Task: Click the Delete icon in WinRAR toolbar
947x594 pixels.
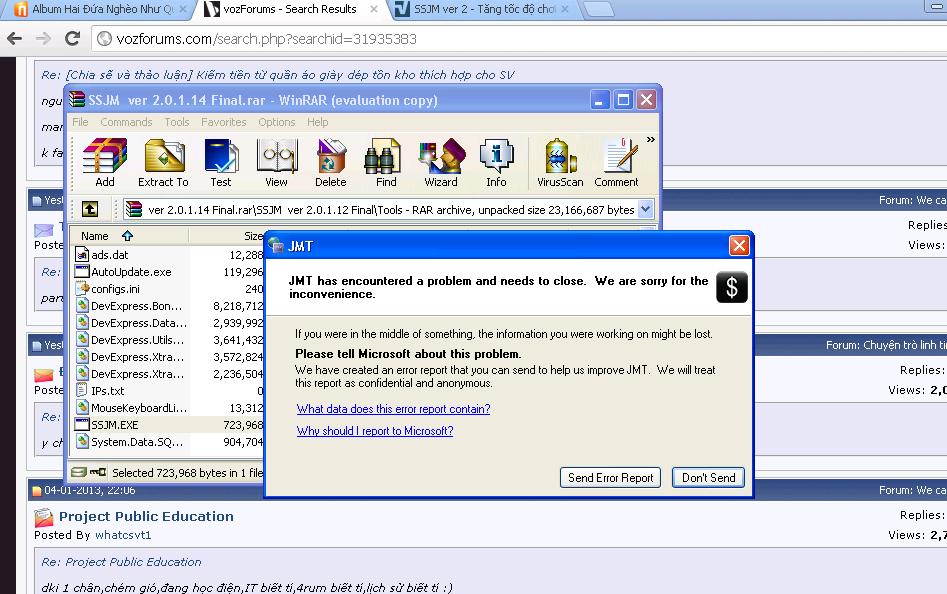Action: [331, 162]
